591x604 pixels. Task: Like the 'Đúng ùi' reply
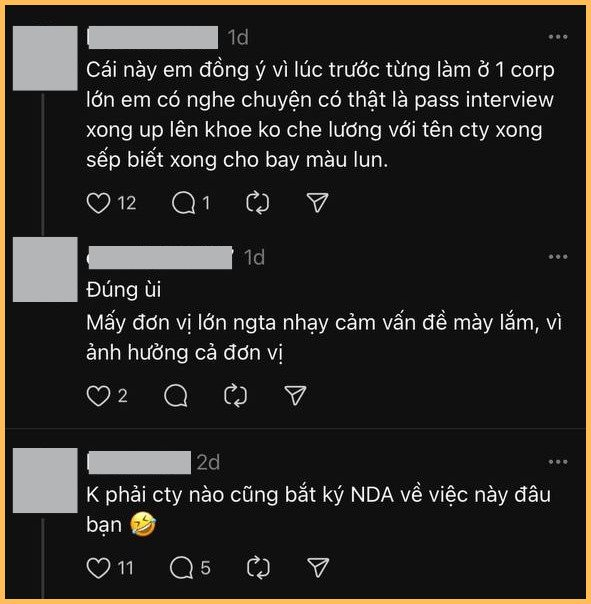coord(98,396)
